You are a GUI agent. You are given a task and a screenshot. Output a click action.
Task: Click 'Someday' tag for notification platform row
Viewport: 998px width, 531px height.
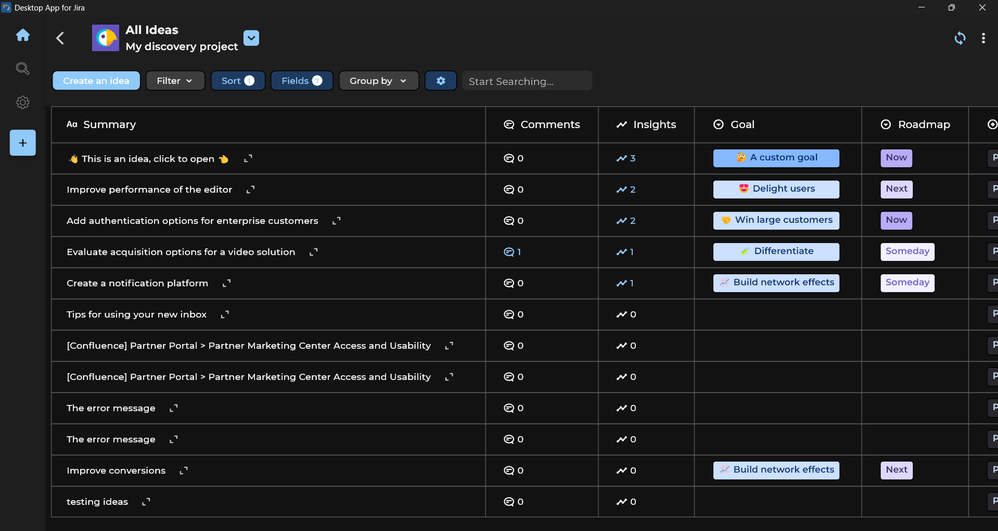coord(908,283)
